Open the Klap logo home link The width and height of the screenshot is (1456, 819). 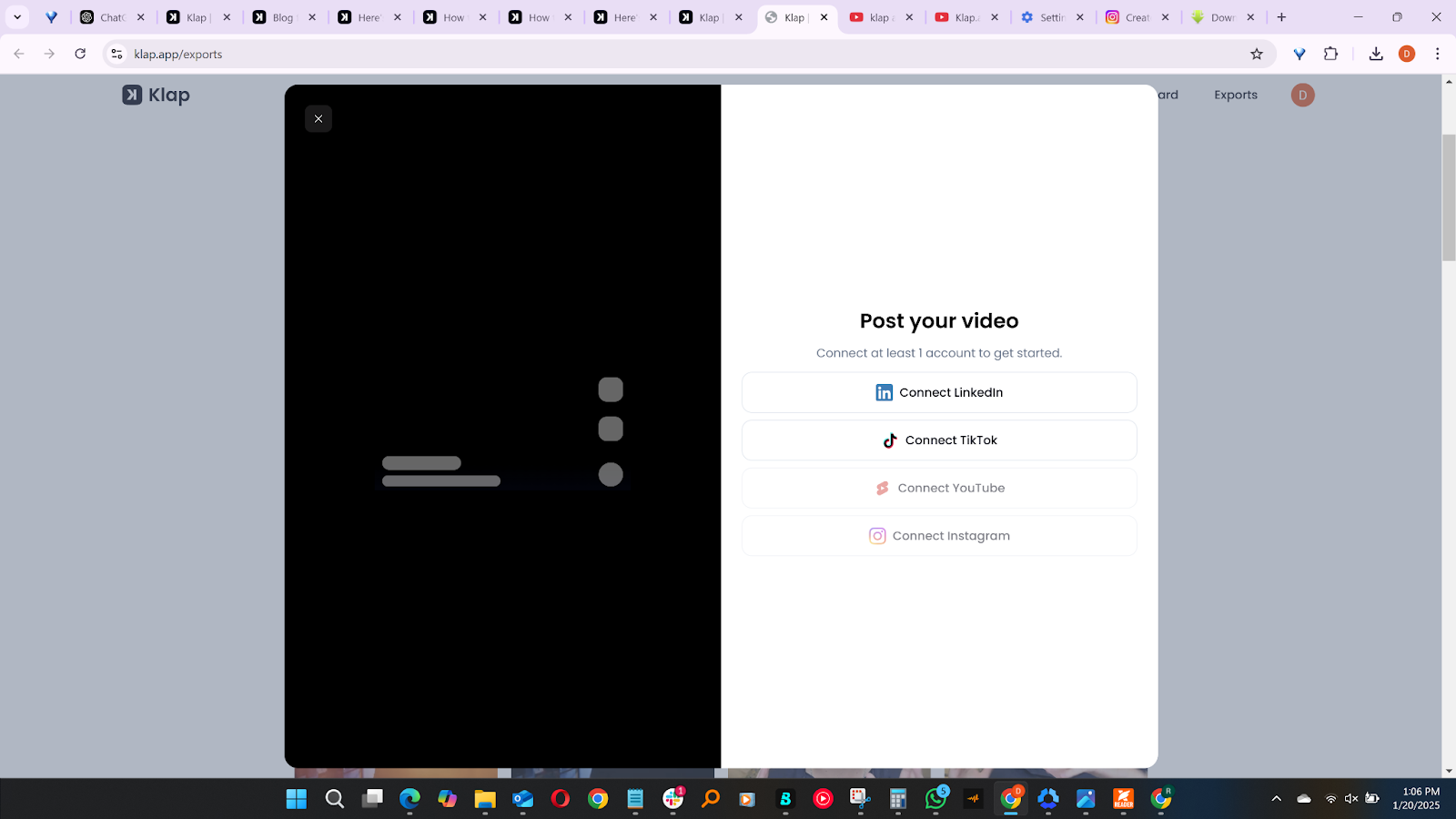click(157, 96)
